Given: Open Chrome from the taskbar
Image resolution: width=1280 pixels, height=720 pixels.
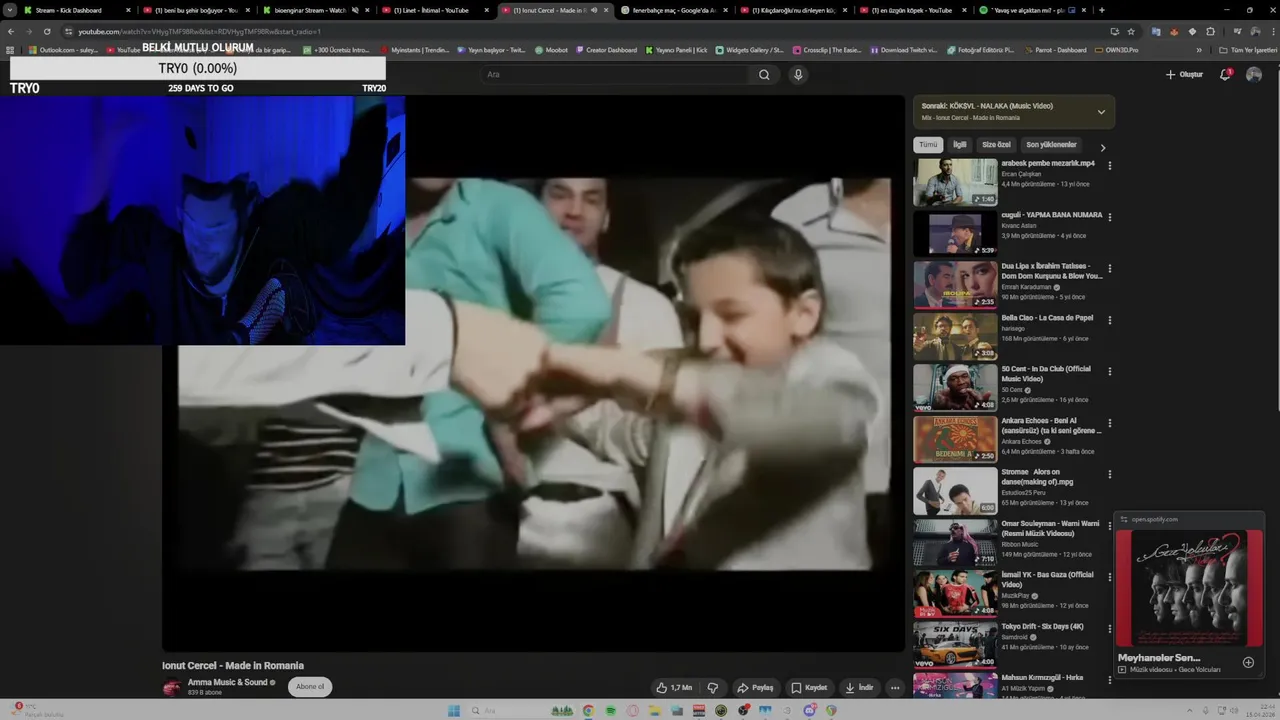Looking at the screenshot, I should [x=588, y=711].
